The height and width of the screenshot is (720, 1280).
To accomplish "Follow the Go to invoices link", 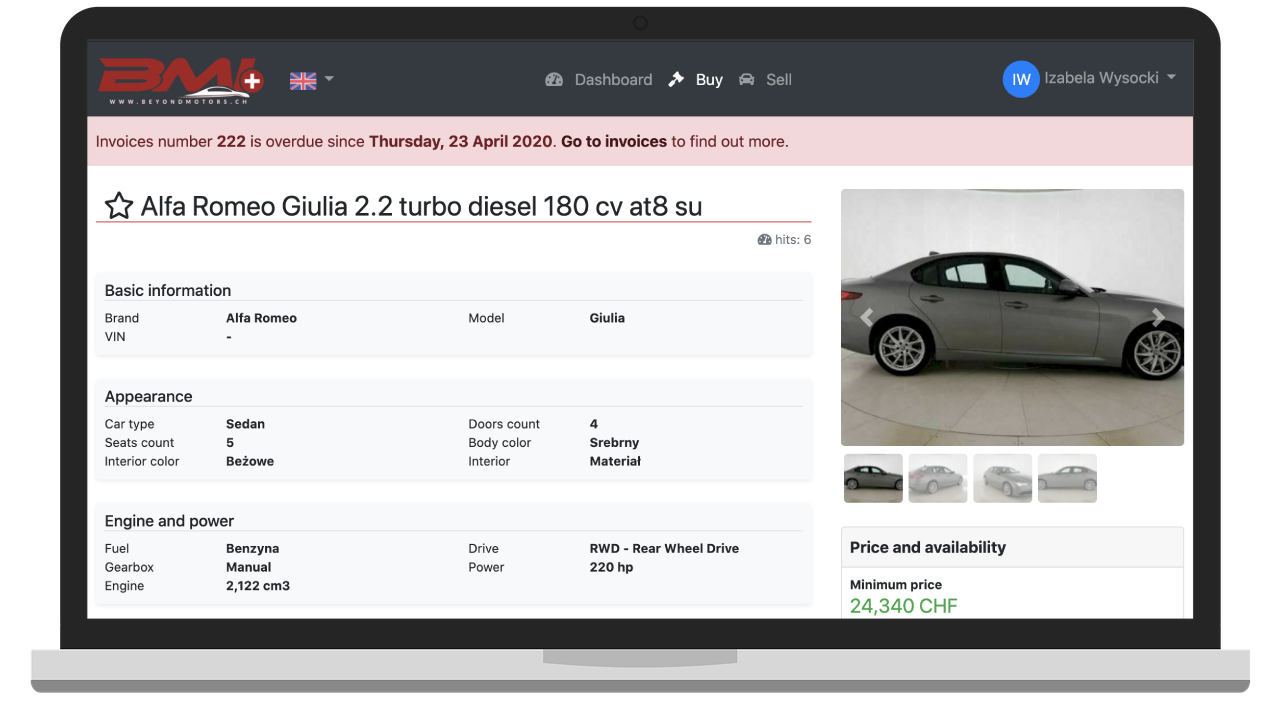I will [613, 141].
